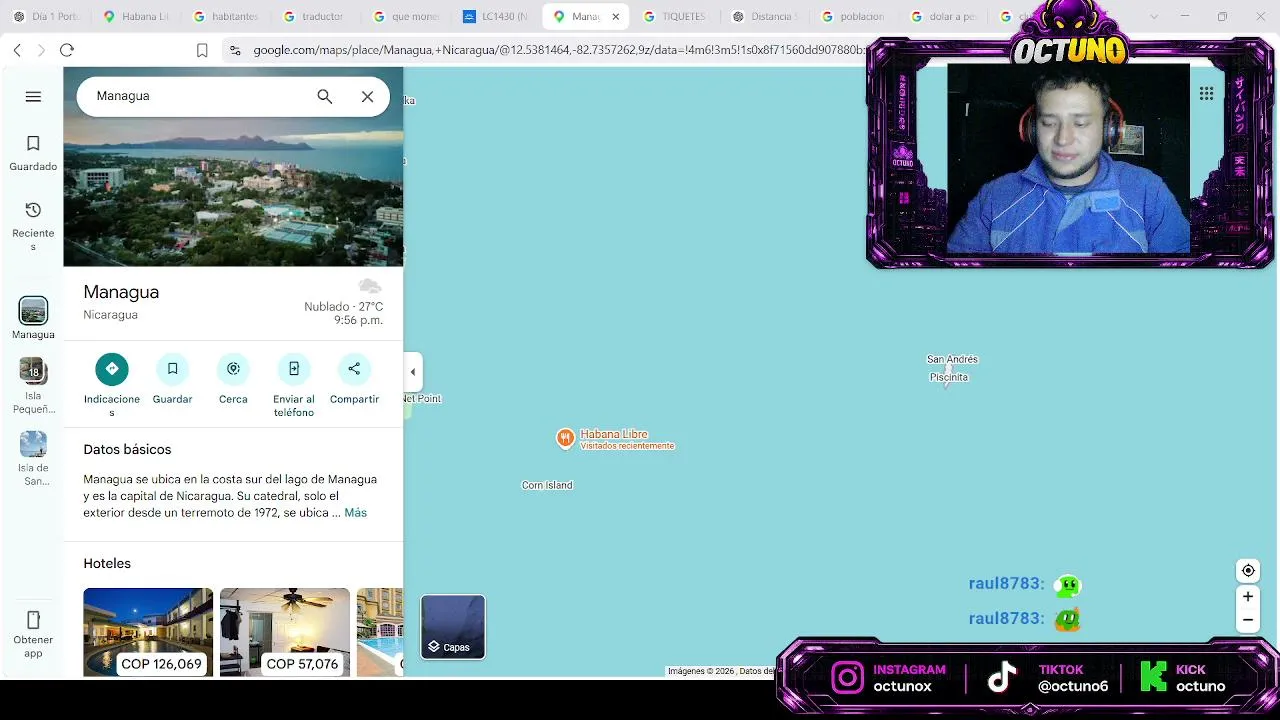This screenshot has height=720, width=1280.
Task: Open the Guardado saved places panel
Action: [33, 154]
